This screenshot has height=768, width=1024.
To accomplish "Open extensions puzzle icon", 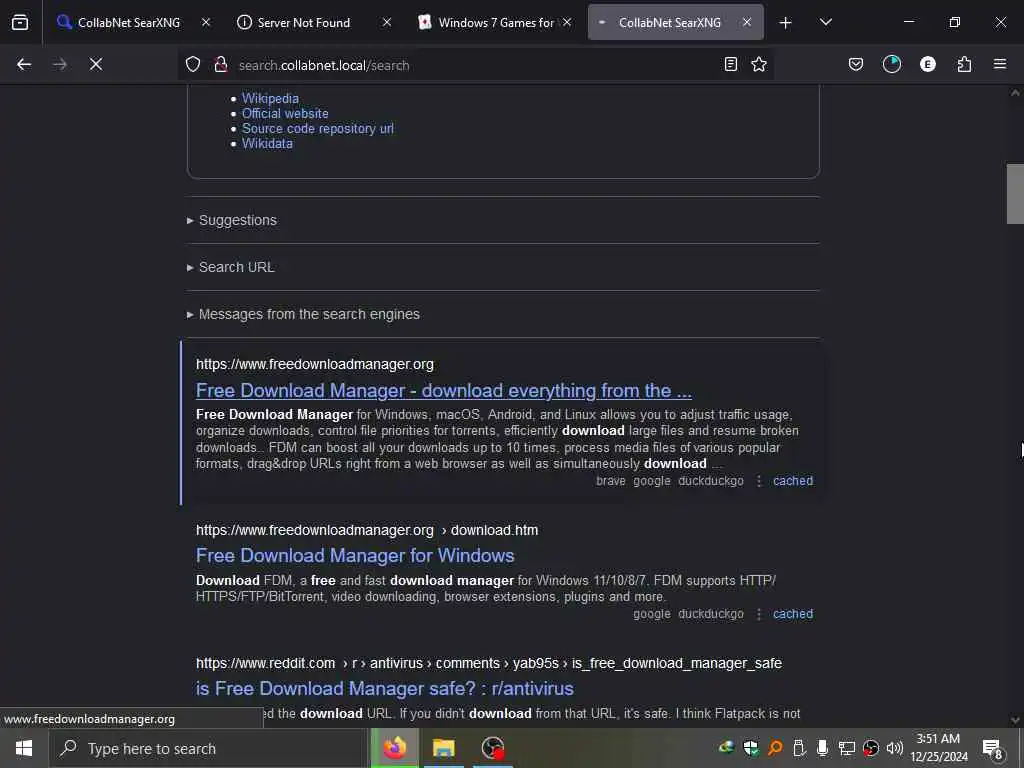I will pyautogui.click(x=964, y=64).
